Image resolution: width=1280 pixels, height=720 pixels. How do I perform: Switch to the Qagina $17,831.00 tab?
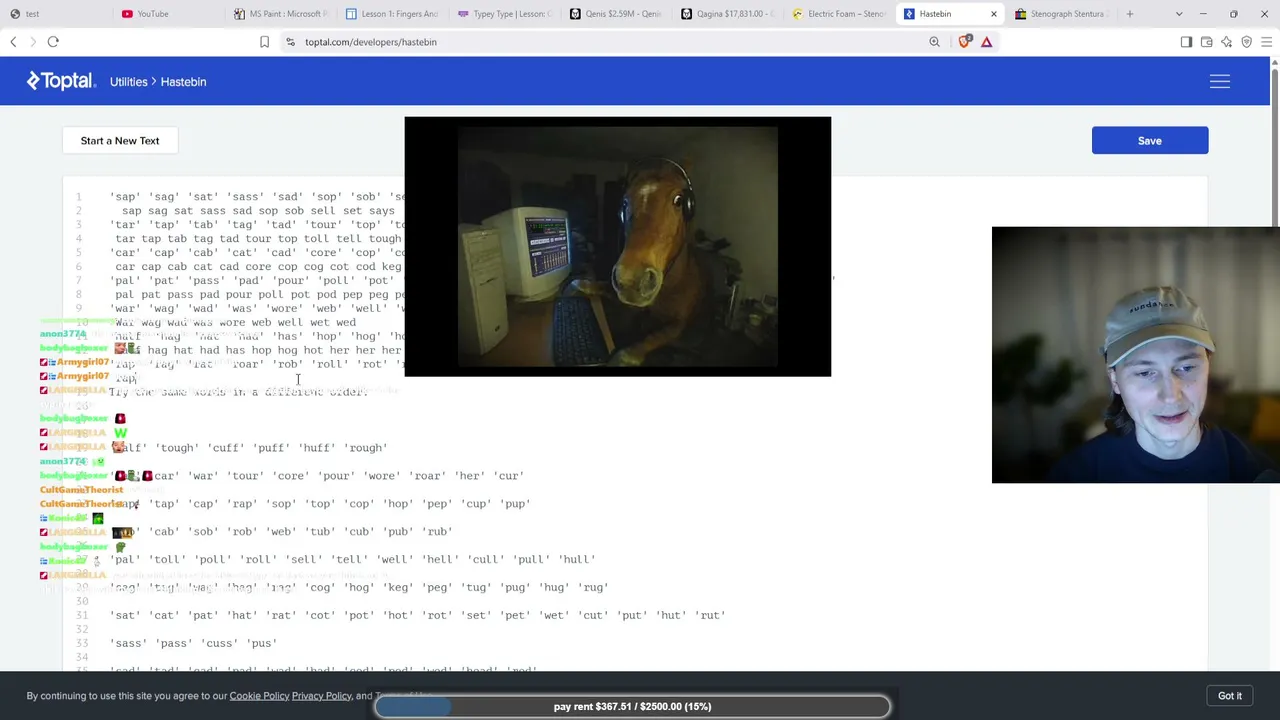[726, 14]
